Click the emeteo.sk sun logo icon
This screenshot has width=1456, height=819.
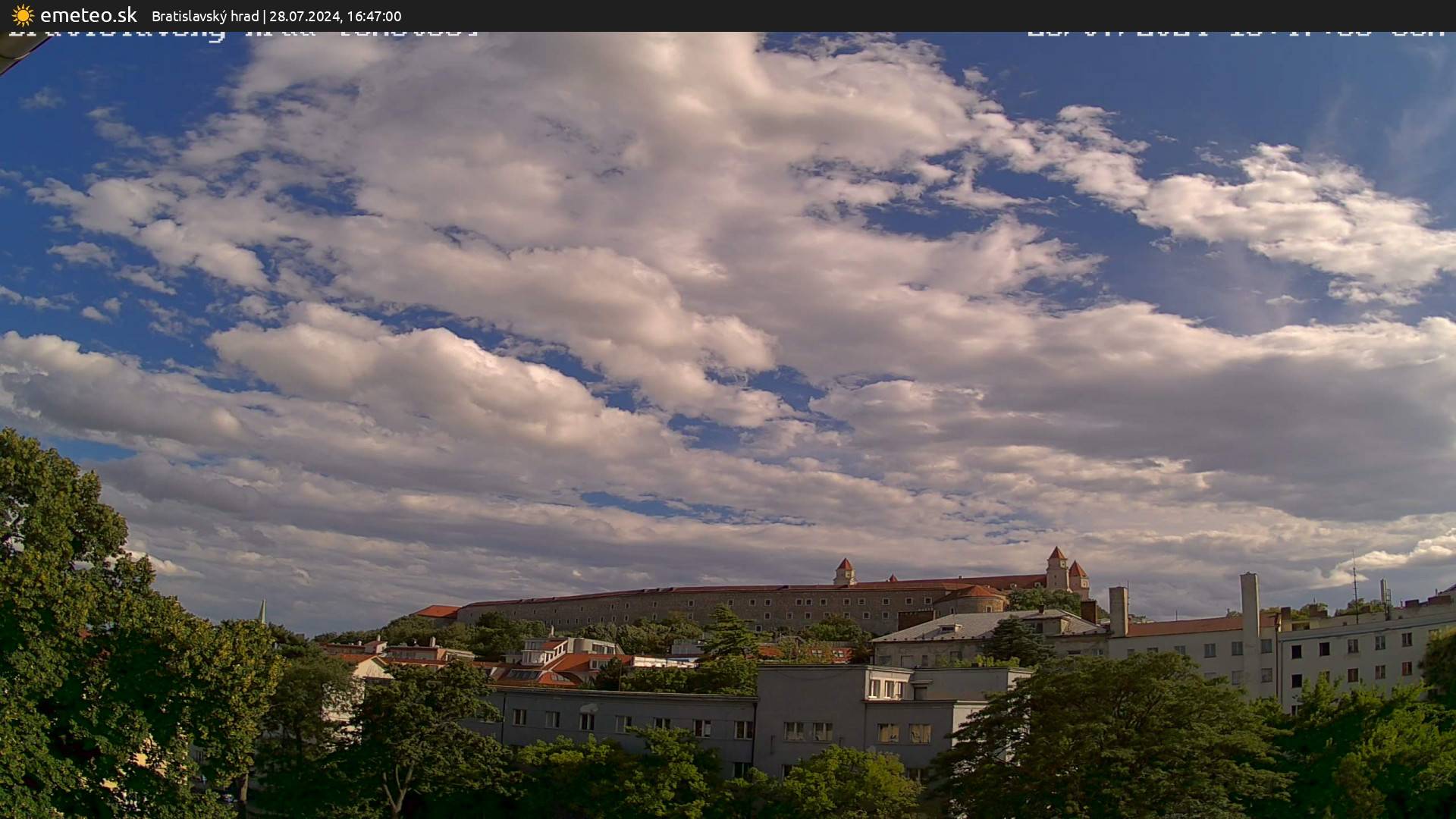tap(23, 16)
